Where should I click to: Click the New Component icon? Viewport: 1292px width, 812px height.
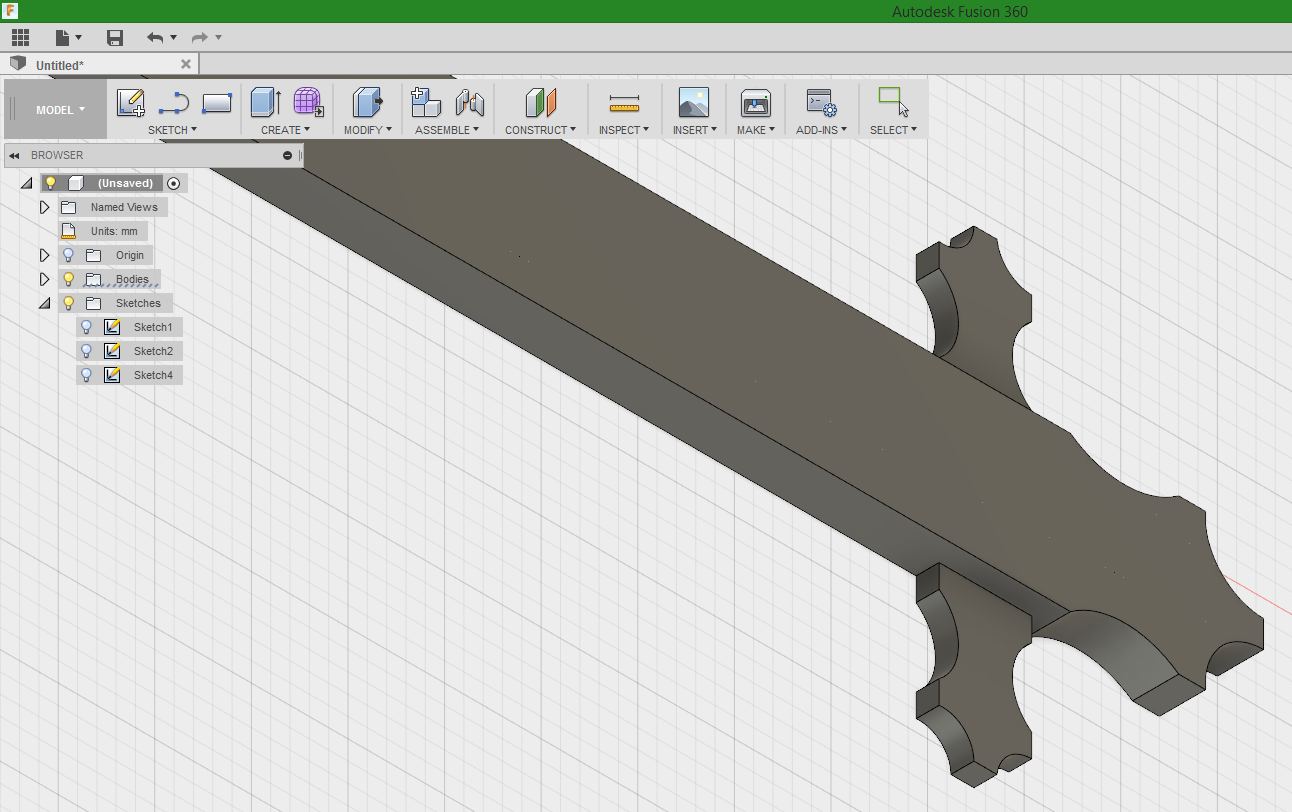coord(426,102)
